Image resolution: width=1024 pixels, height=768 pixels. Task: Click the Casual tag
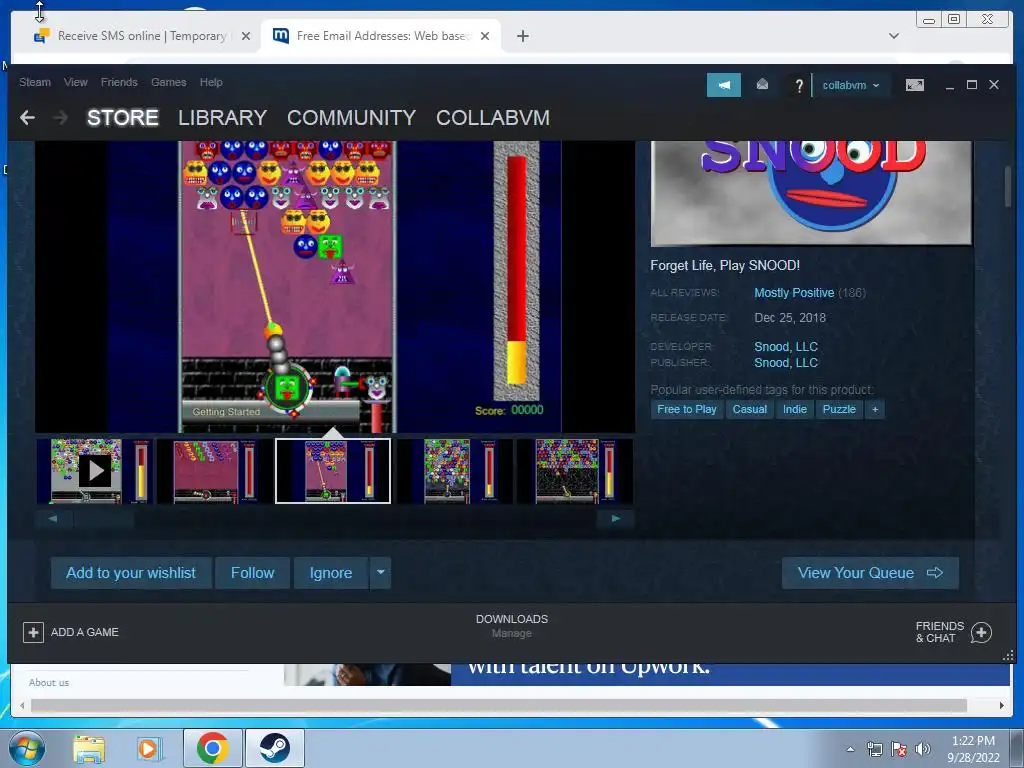point(749,409)
